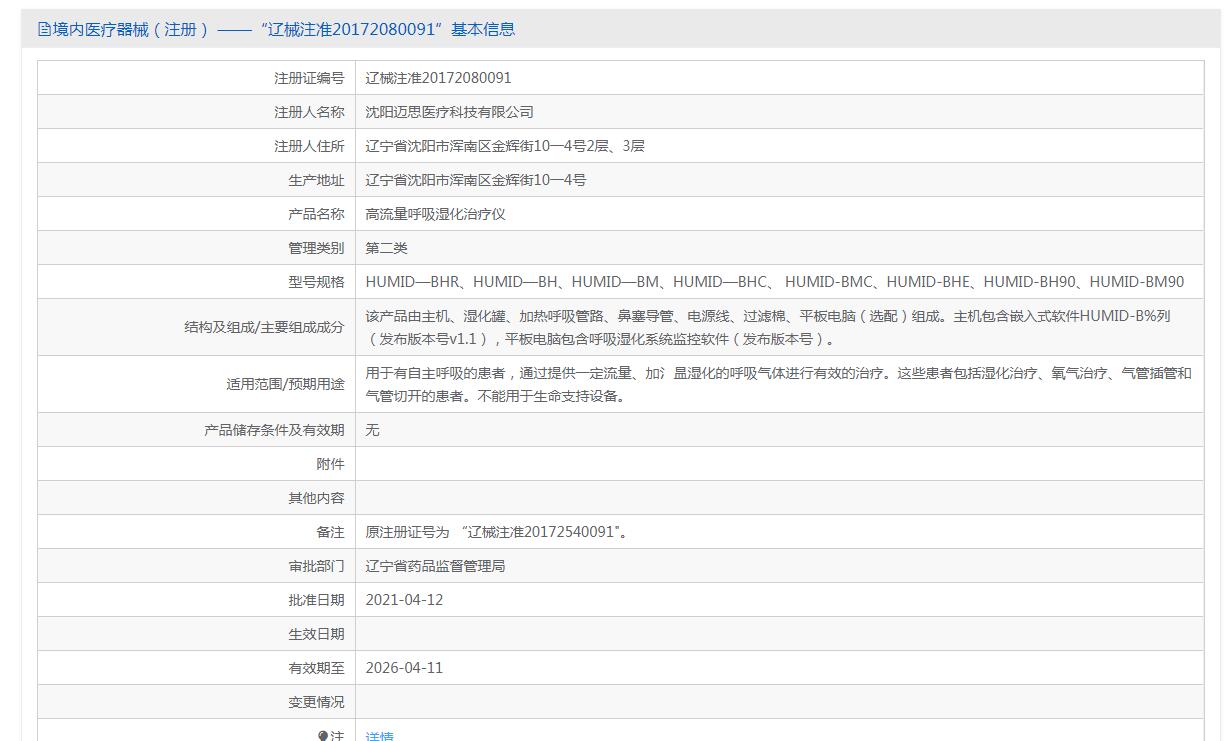
Task: Click expiry date 2026-04-11
Action: pos(405,668)
